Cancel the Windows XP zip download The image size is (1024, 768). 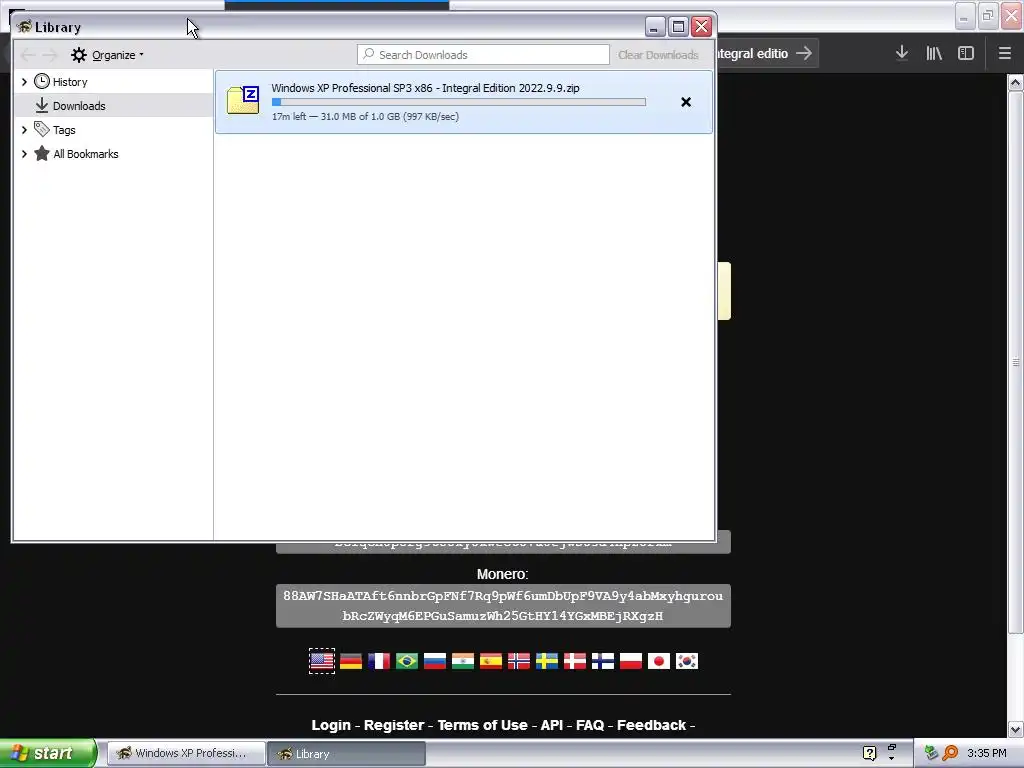click(x=686, y=102)
